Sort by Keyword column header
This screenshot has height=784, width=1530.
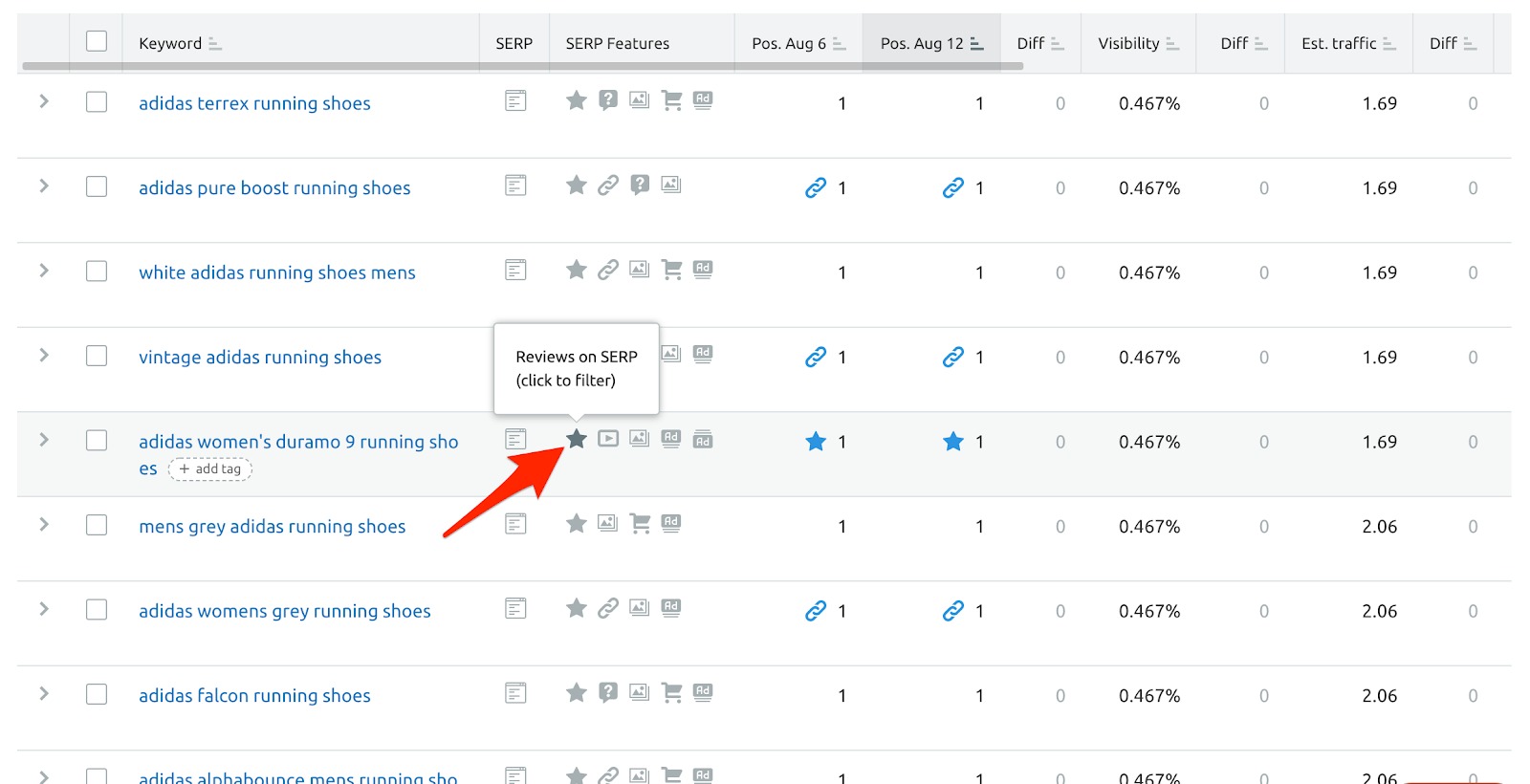(x=180, y=43)
